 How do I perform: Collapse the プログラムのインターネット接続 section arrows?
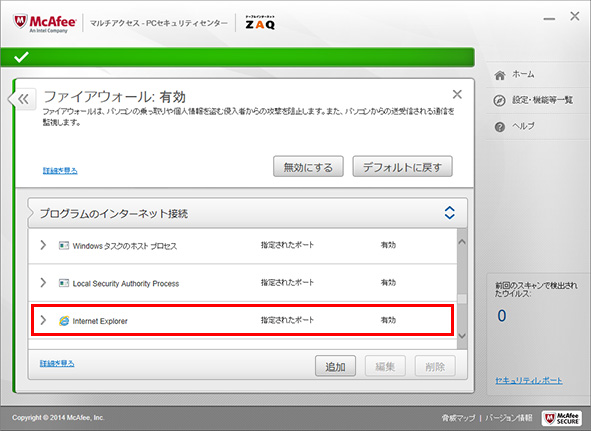click(449, 213)
